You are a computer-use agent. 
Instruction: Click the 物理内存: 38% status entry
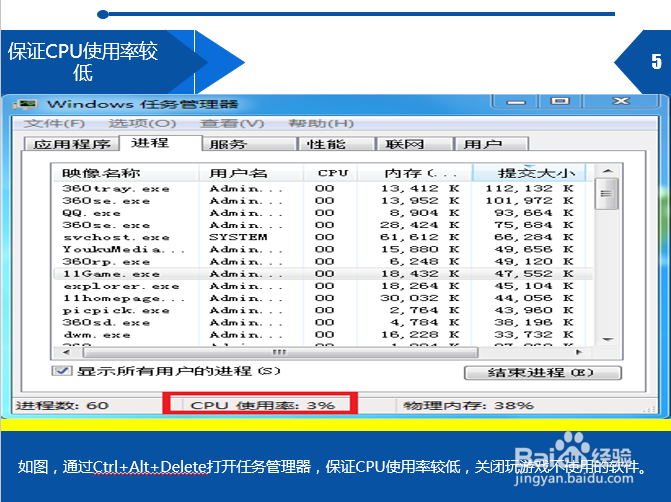click(x=469, y=405)
